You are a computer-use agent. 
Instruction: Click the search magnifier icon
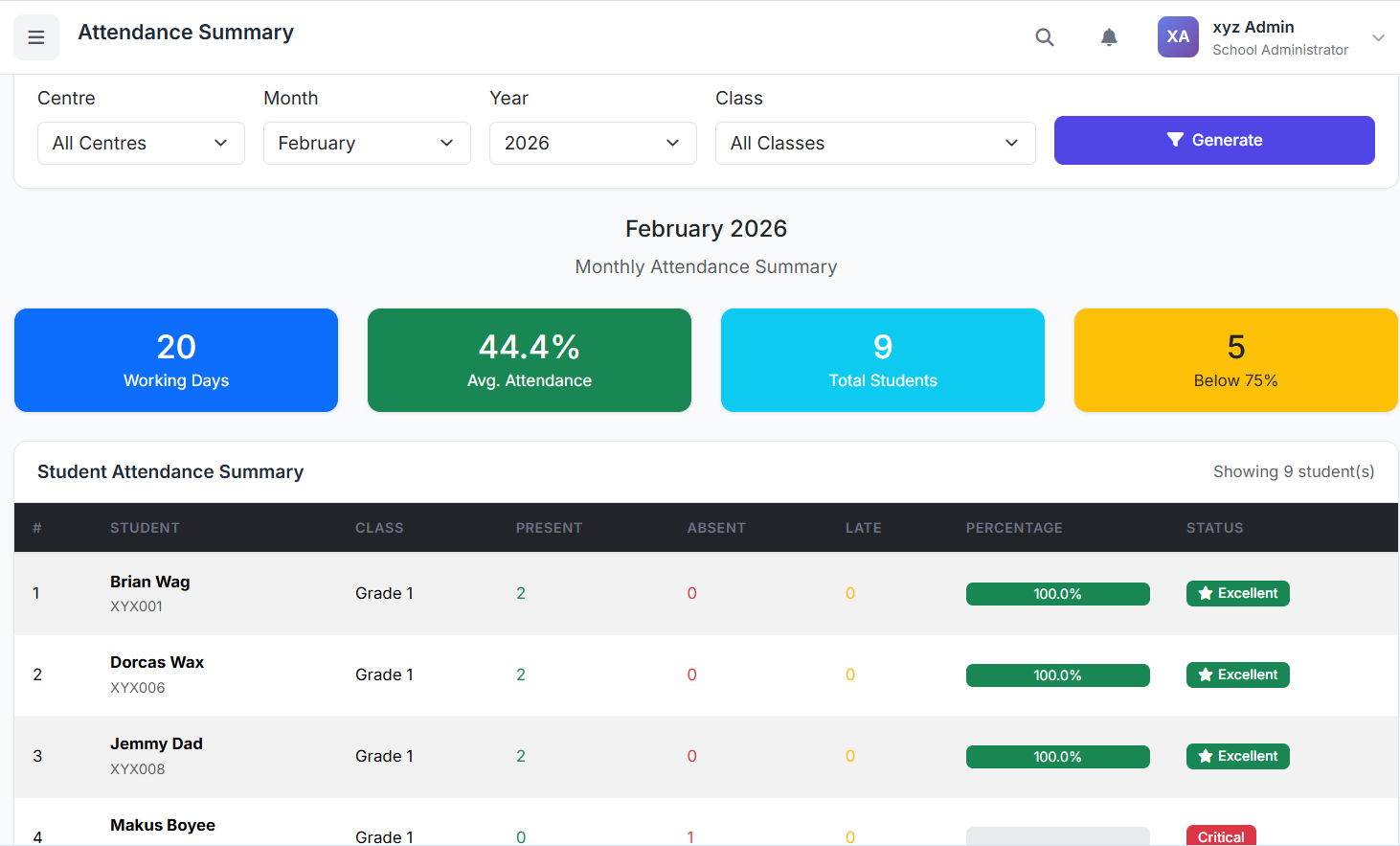click(1045, 37)
